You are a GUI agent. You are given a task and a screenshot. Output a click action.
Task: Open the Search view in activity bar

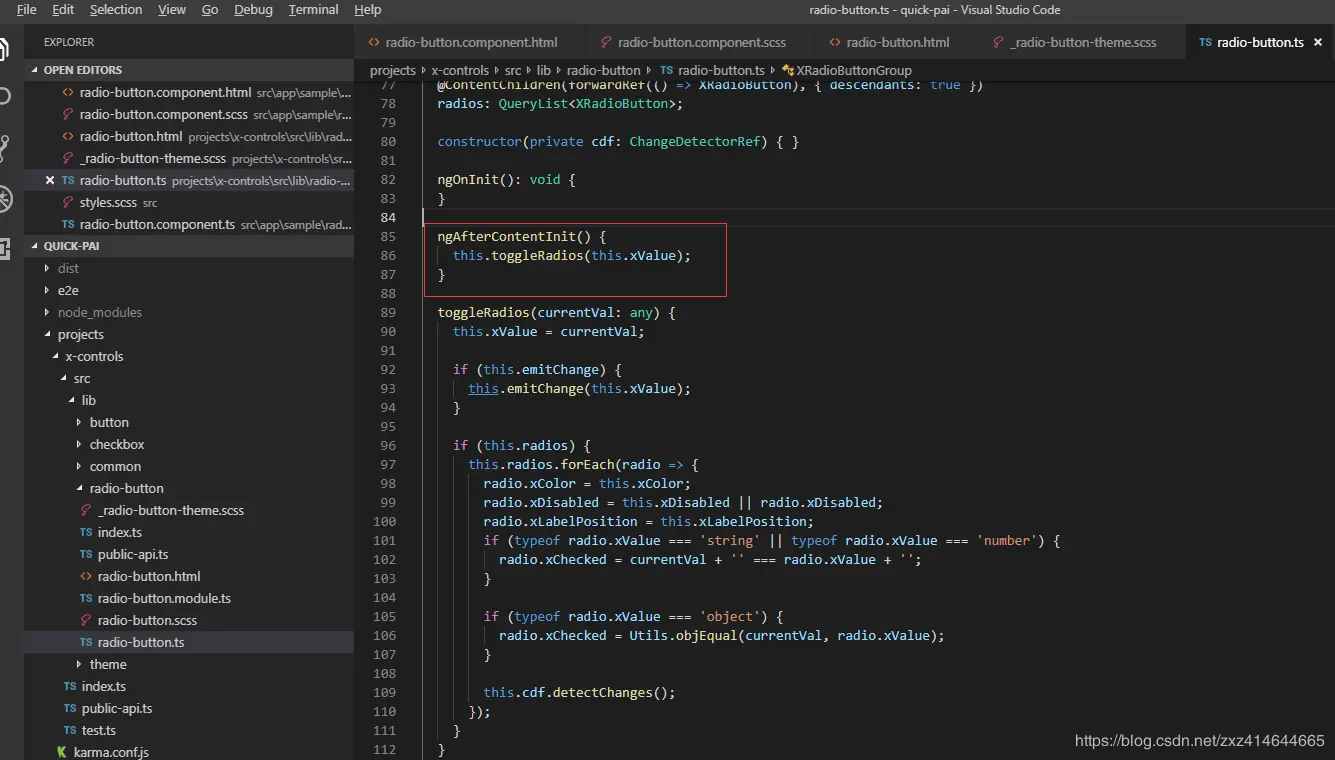5,97
